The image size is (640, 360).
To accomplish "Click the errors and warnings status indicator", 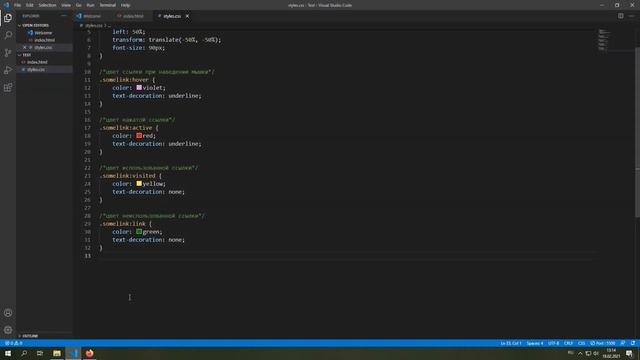I will coord(13,343).
